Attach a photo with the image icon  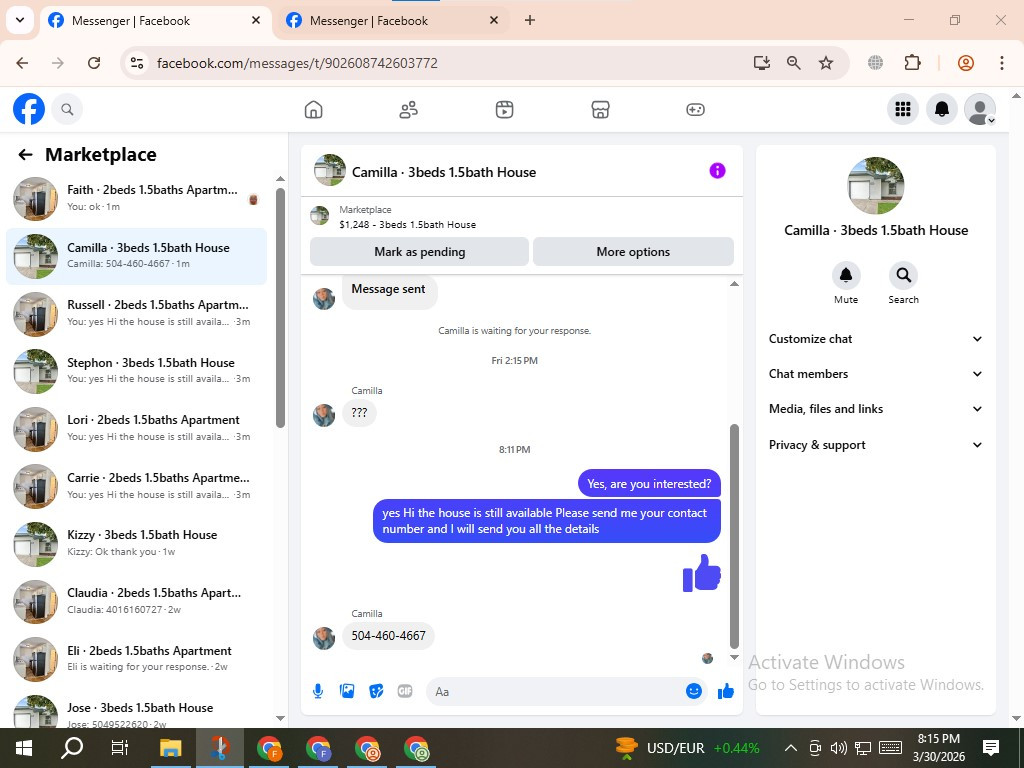tap(347, 691)
